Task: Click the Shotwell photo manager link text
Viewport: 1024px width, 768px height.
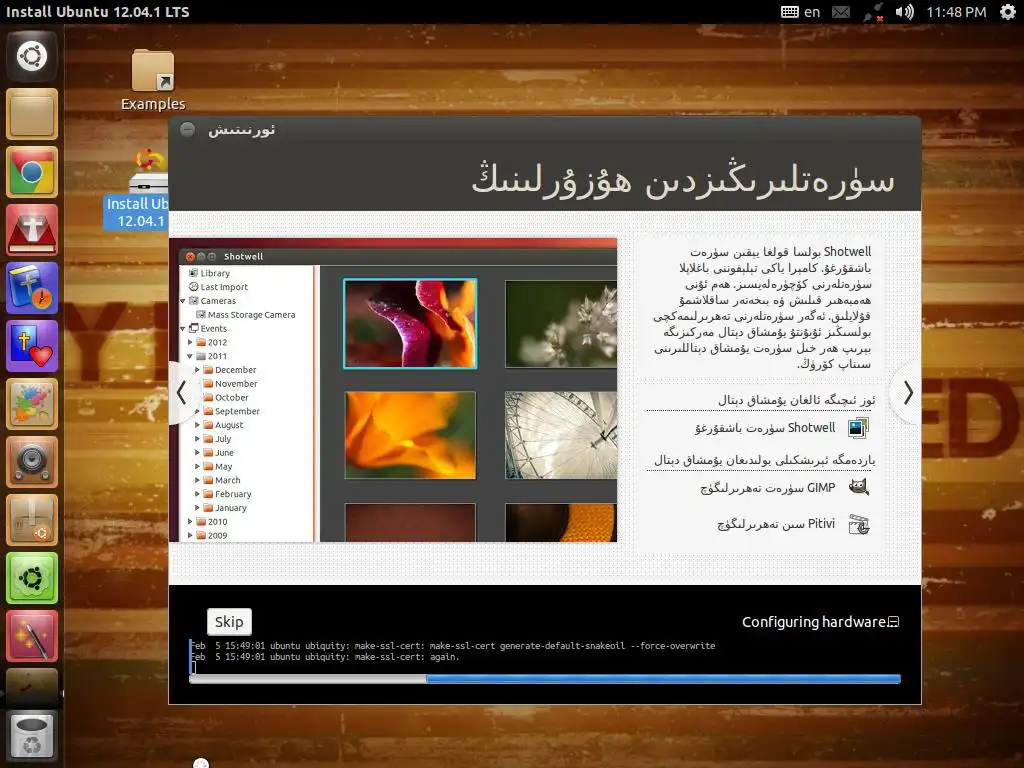Action: click(x=765, y=428)
